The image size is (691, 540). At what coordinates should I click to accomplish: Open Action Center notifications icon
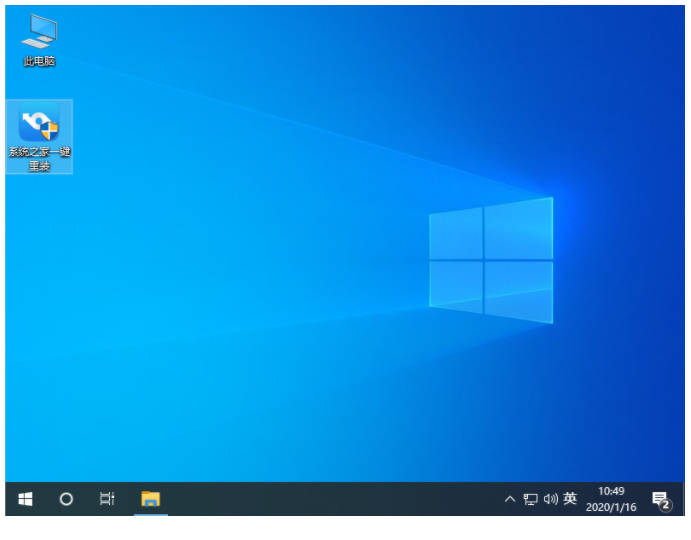tap(661, 500)
